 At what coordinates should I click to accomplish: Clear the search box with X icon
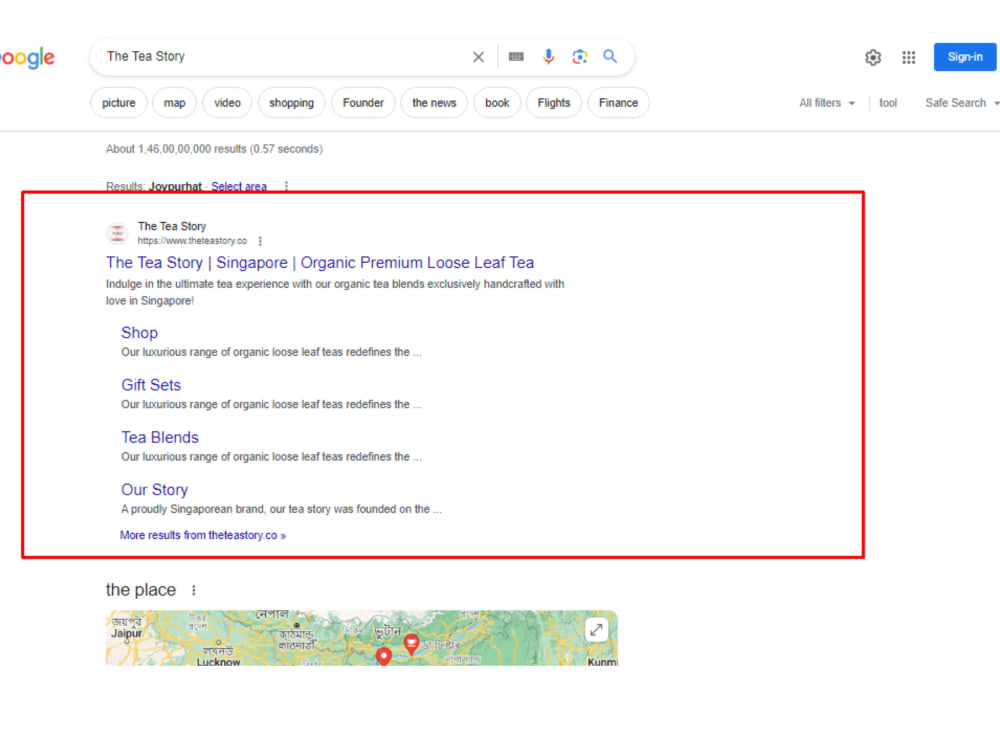[478, 57]
